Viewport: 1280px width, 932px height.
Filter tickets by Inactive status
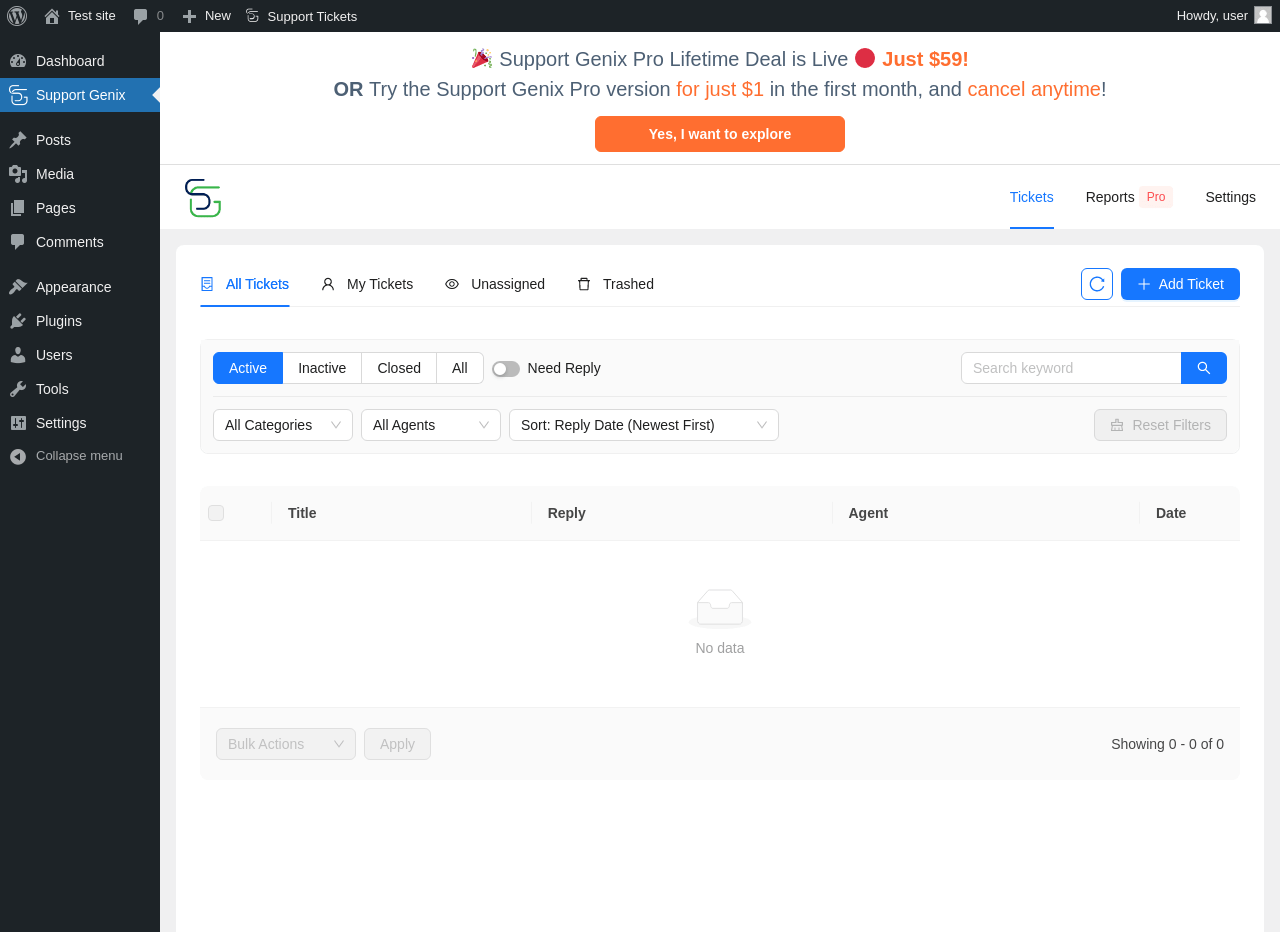coord(322,368)
